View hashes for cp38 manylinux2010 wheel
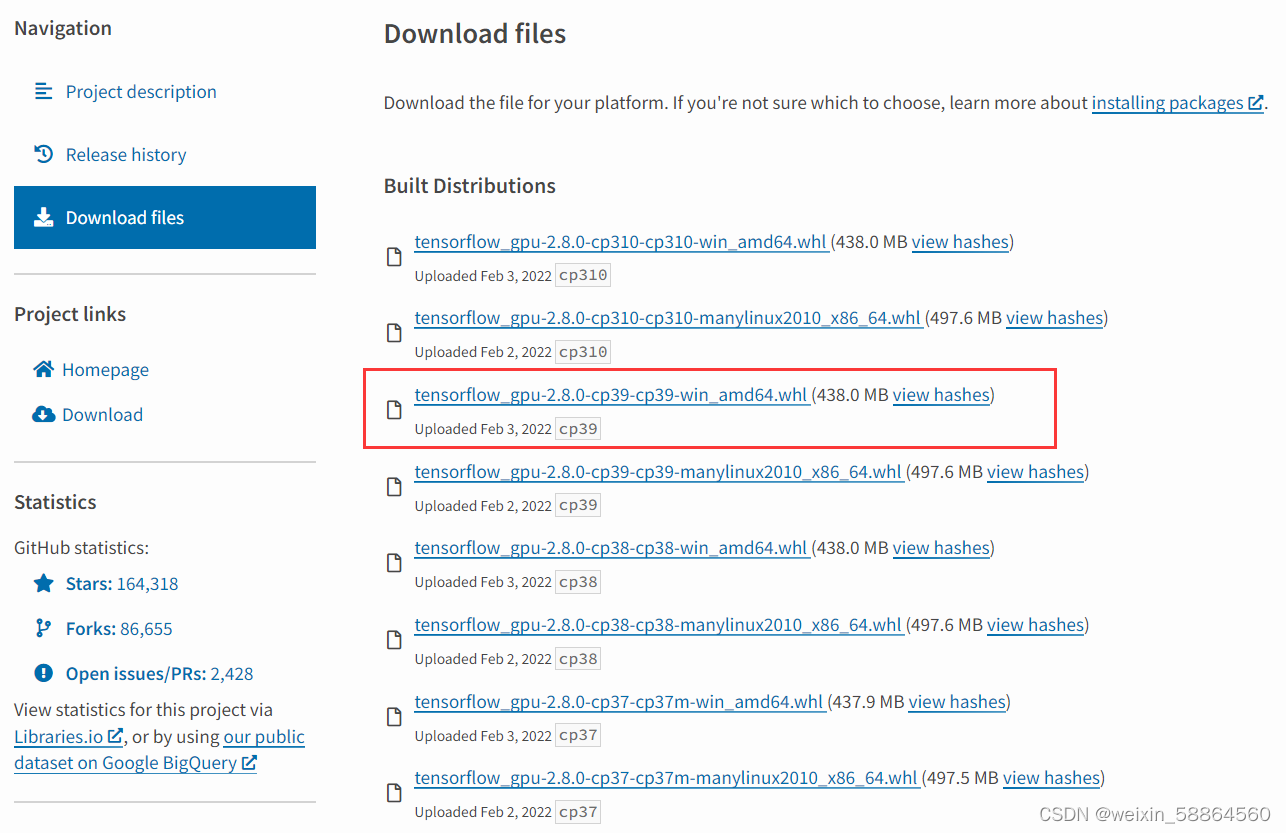The height and width of the screenshot is (833, 1286). click(1035, 625)
